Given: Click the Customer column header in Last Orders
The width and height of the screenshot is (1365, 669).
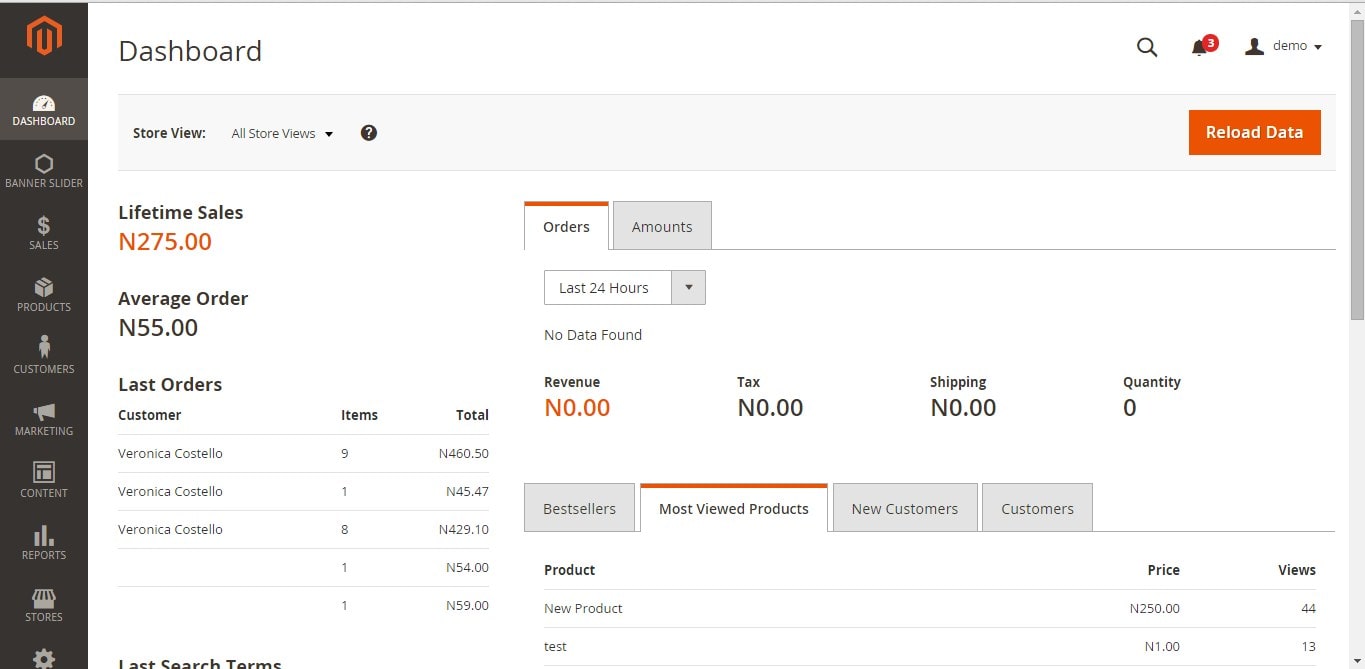Looking at the screenshot, I should (150, 415).
